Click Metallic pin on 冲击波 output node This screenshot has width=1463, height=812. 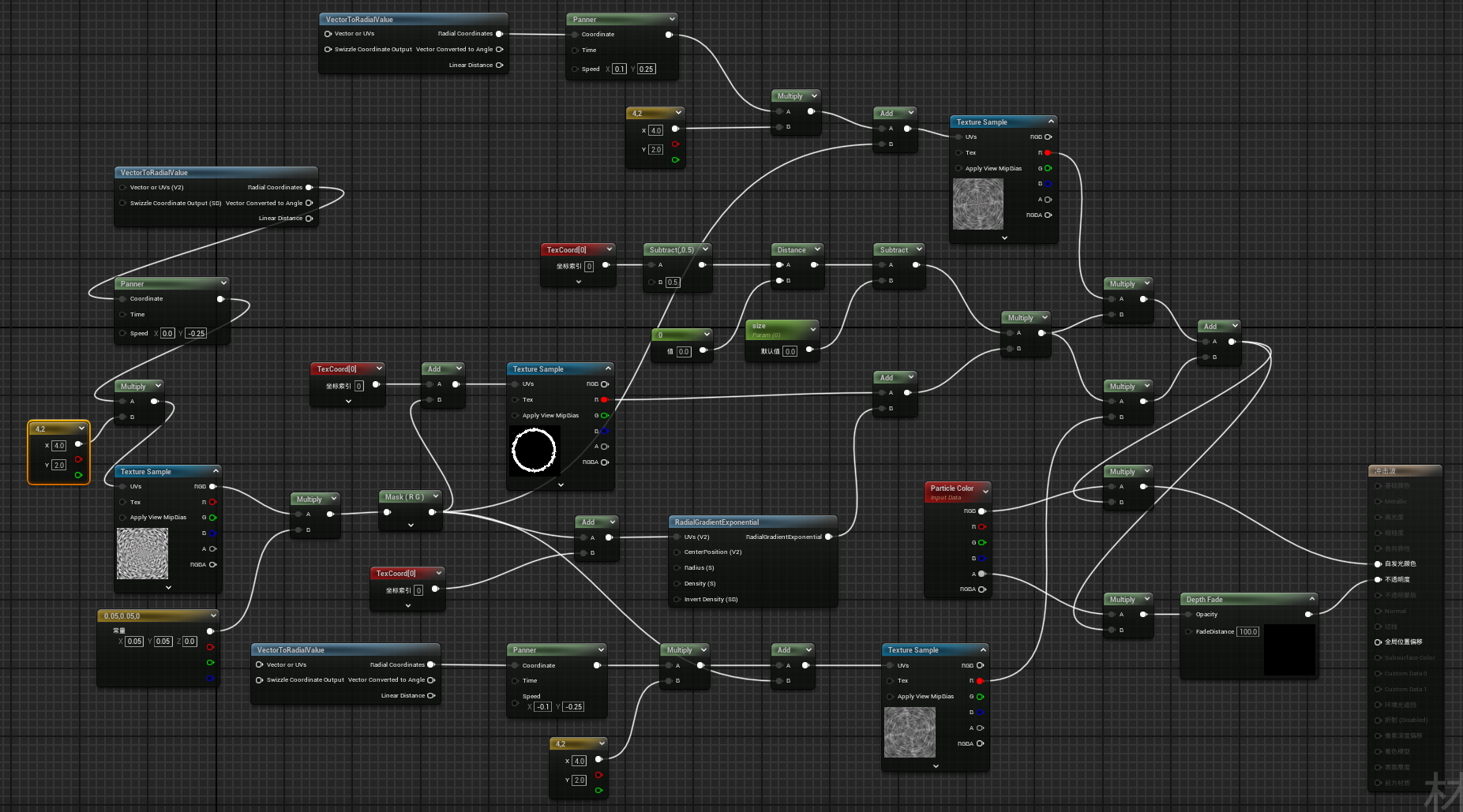coord(1378,501)
